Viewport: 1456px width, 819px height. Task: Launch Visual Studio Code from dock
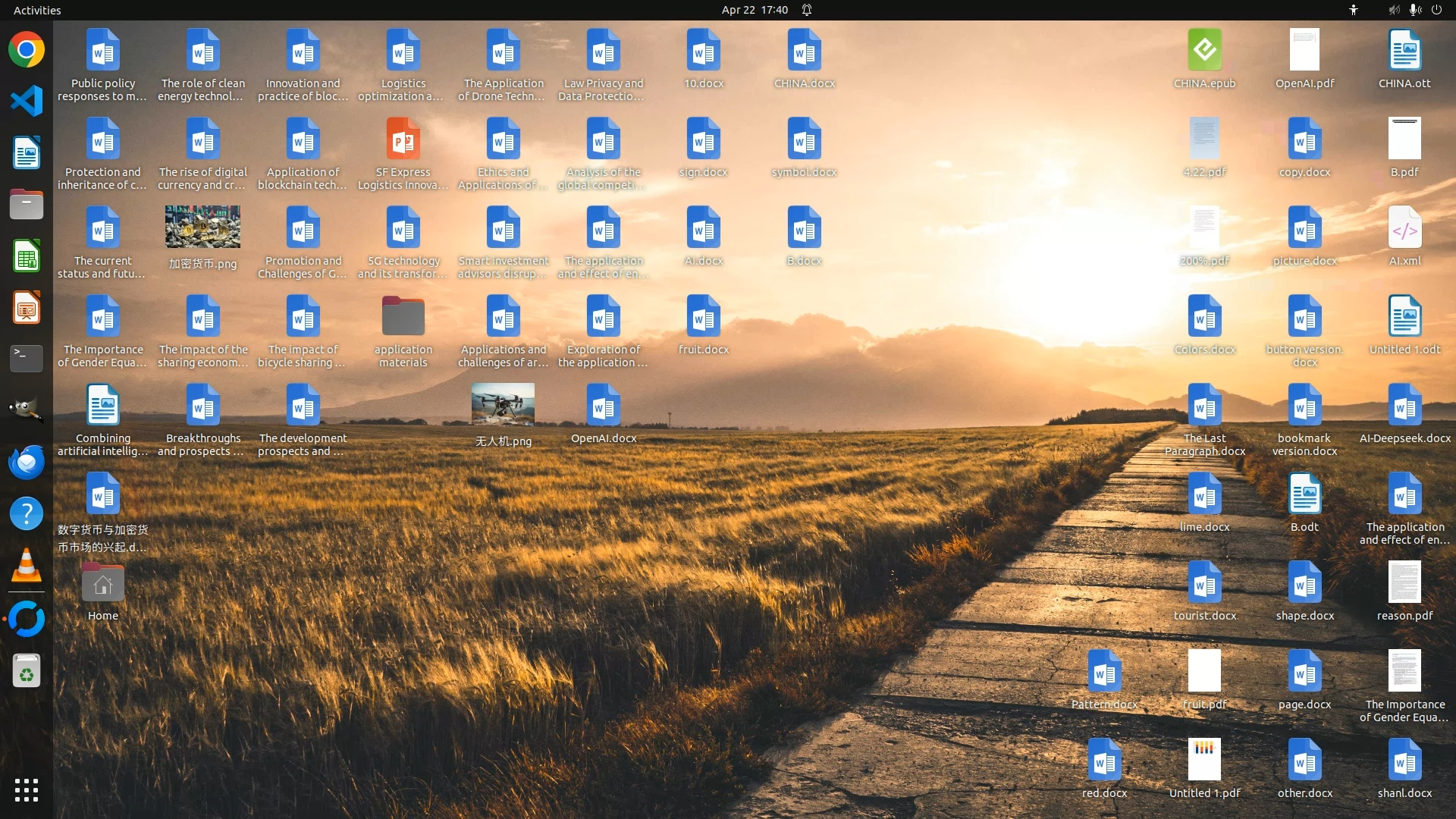27,102
